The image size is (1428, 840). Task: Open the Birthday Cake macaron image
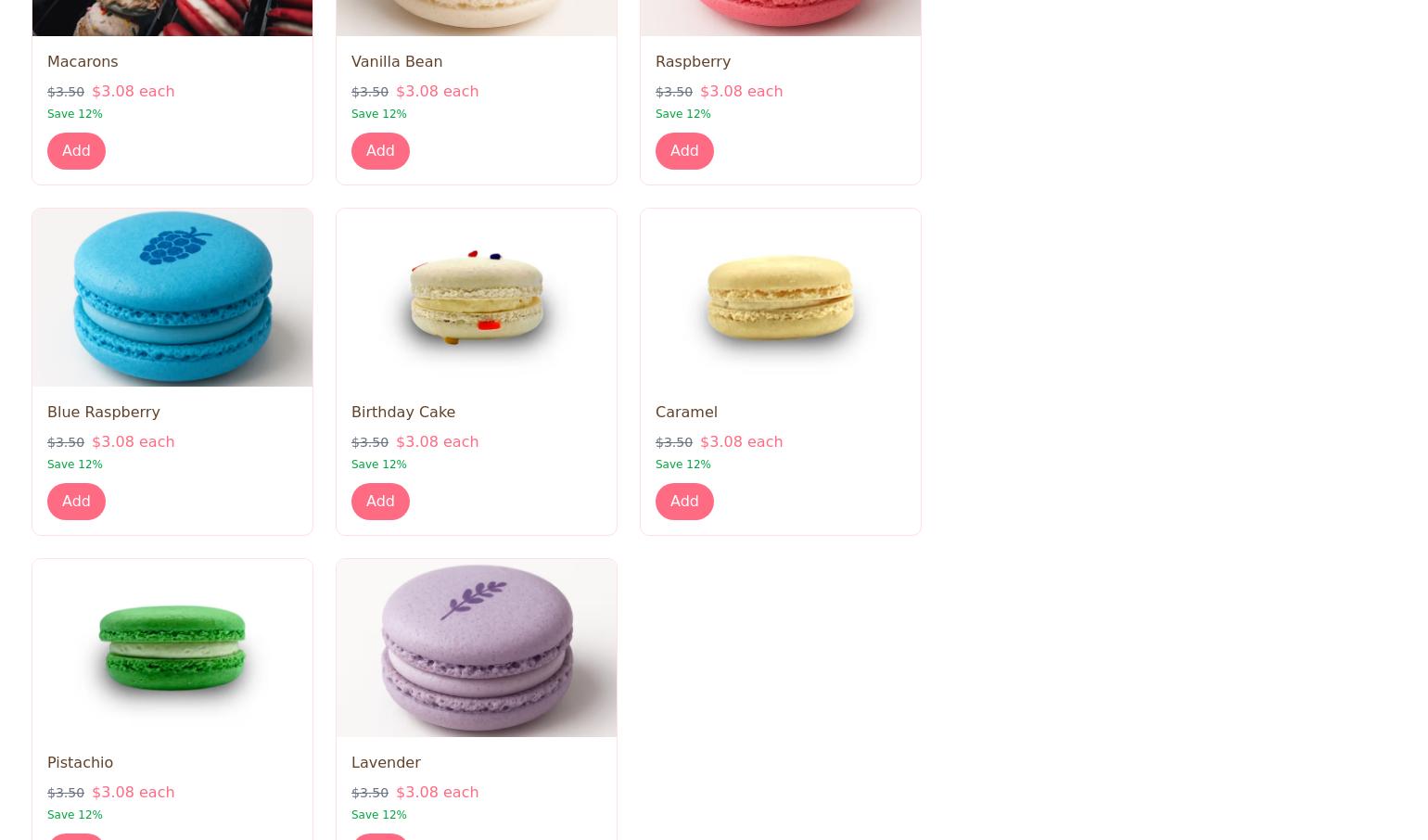[x=477, y=298]
